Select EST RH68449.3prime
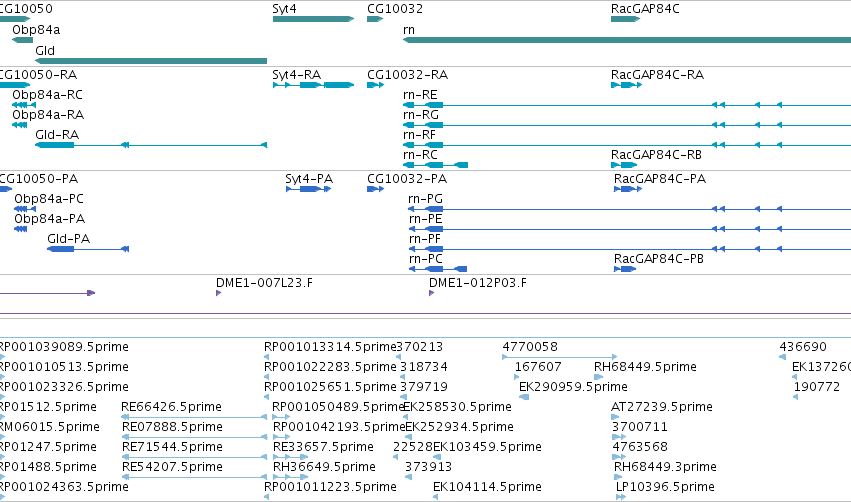Screen dimensions: 851x502 pos(665,467)
